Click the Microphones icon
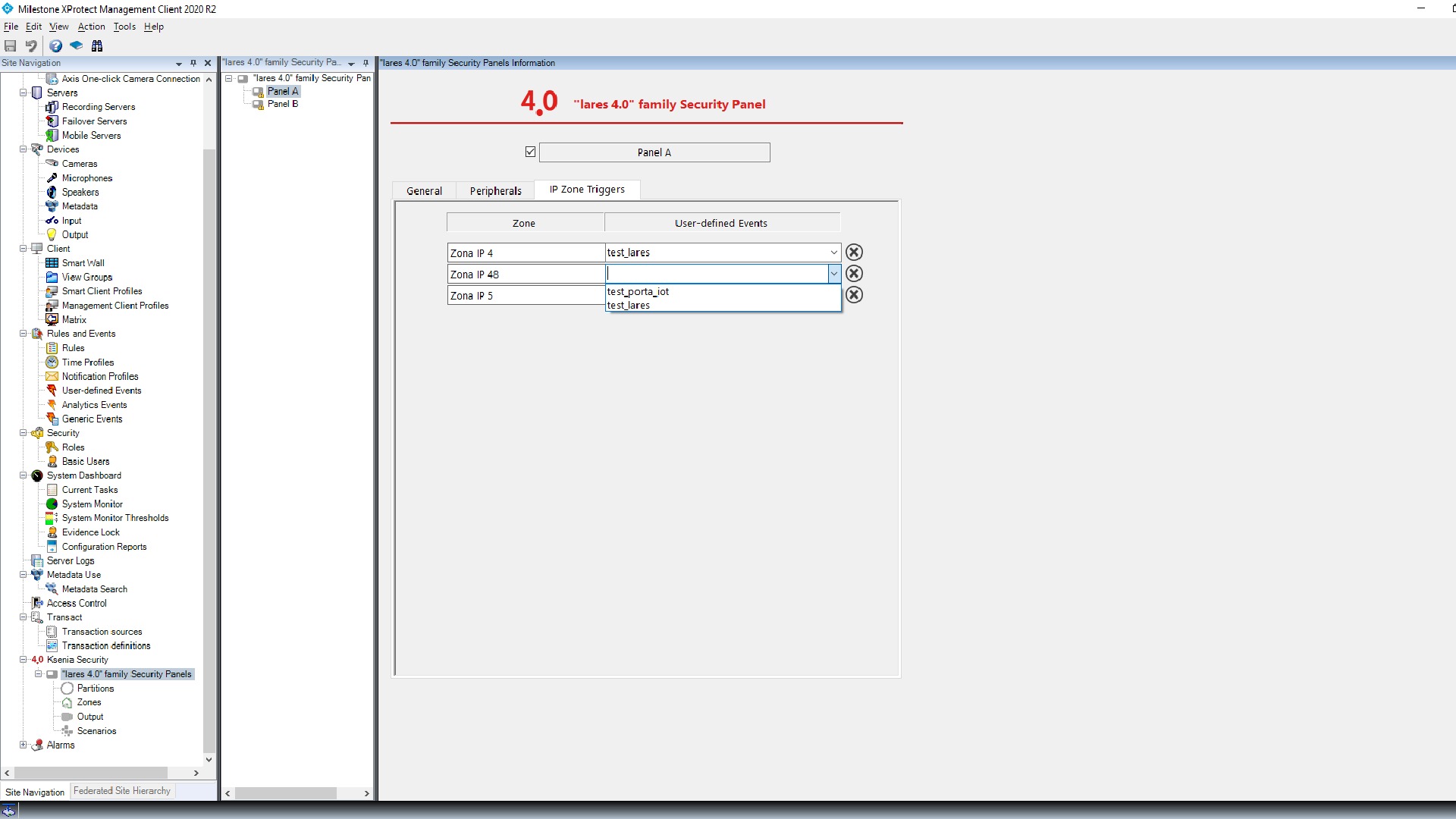 tap(52, 178)
